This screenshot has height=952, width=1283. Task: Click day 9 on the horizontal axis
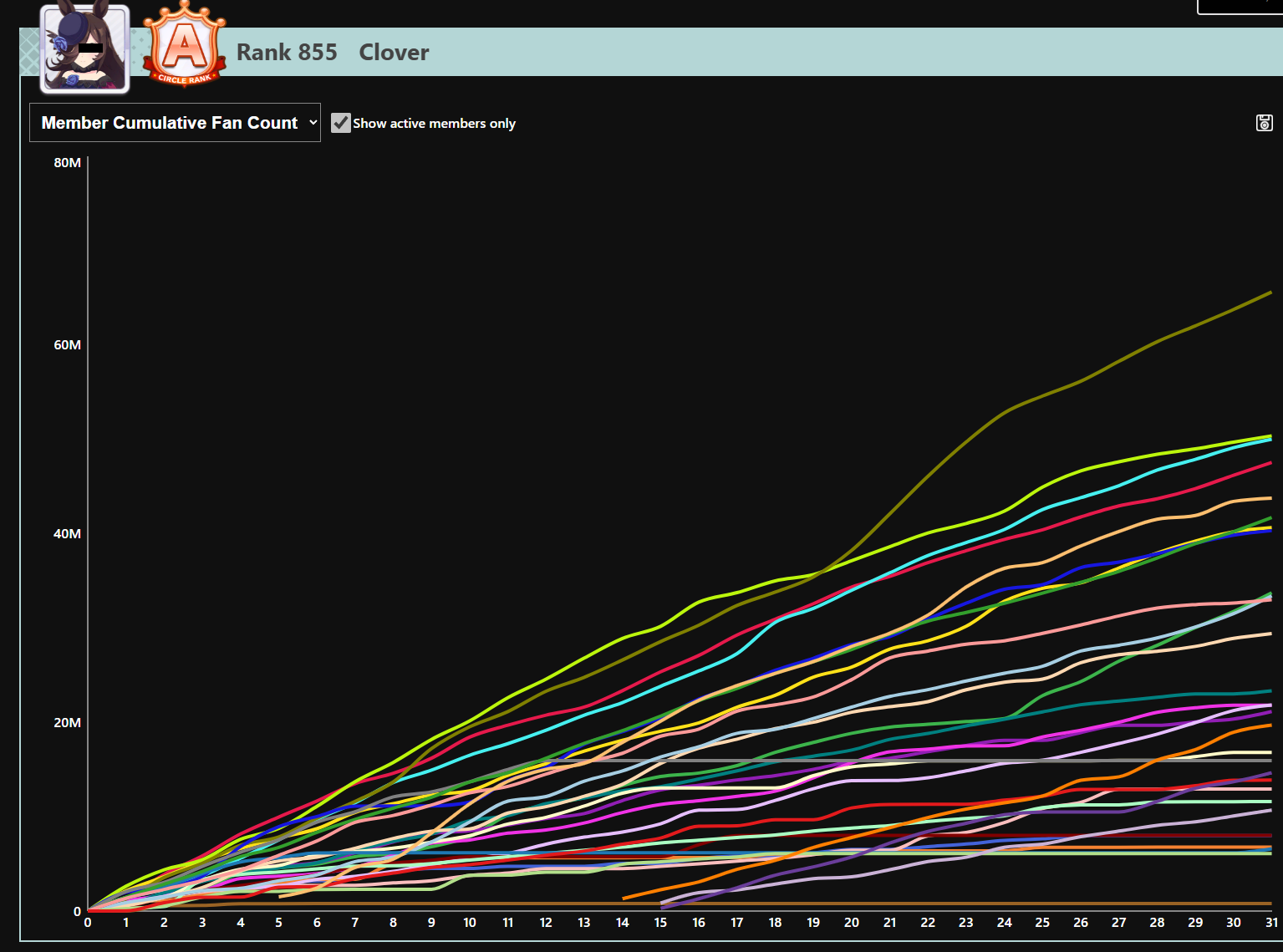(x=431, y=923)
